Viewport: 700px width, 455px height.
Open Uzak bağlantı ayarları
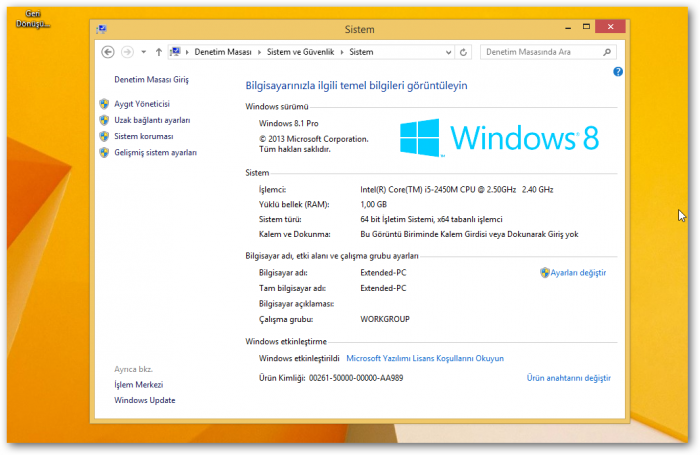click(152, 120)
